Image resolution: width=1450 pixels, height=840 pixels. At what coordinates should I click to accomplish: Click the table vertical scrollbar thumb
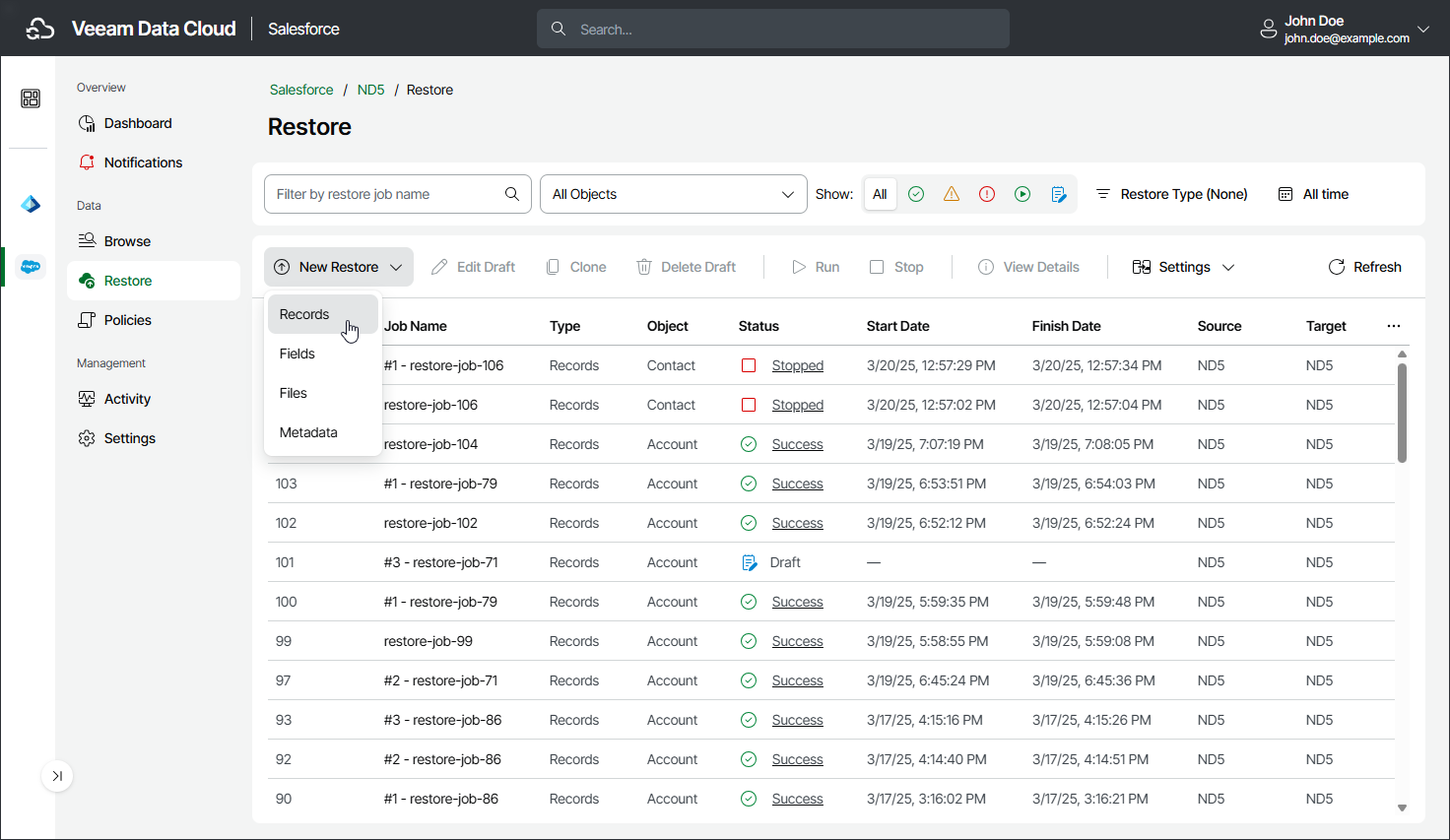coord(1402,412)
